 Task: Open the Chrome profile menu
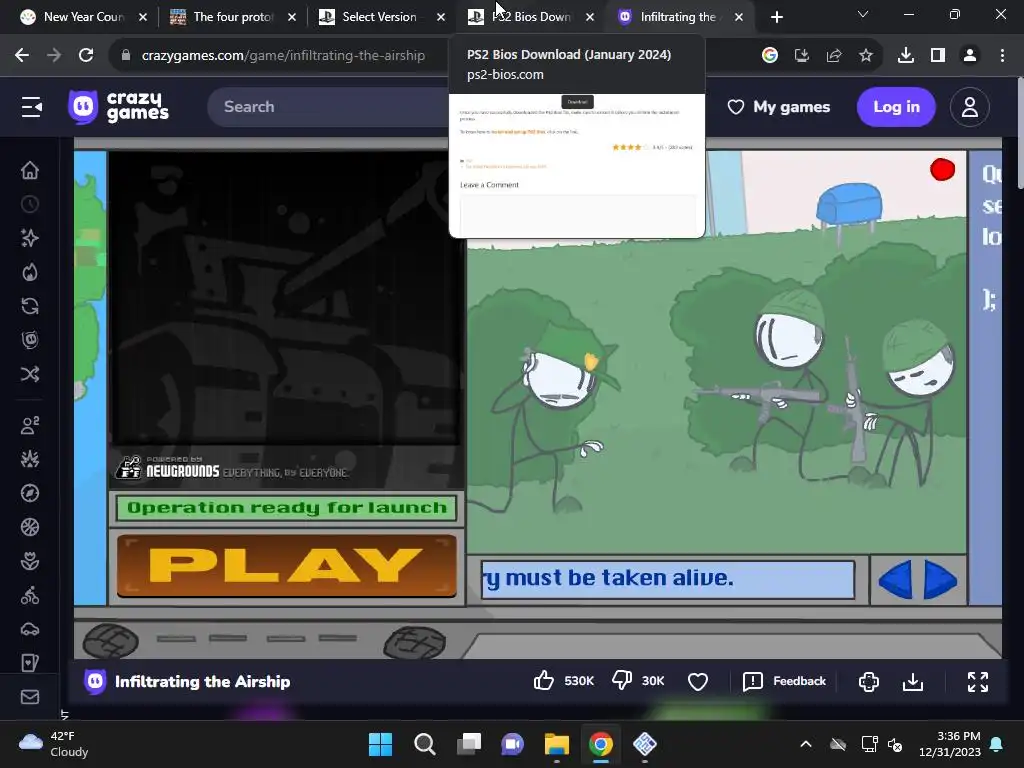tap(970, 56)
